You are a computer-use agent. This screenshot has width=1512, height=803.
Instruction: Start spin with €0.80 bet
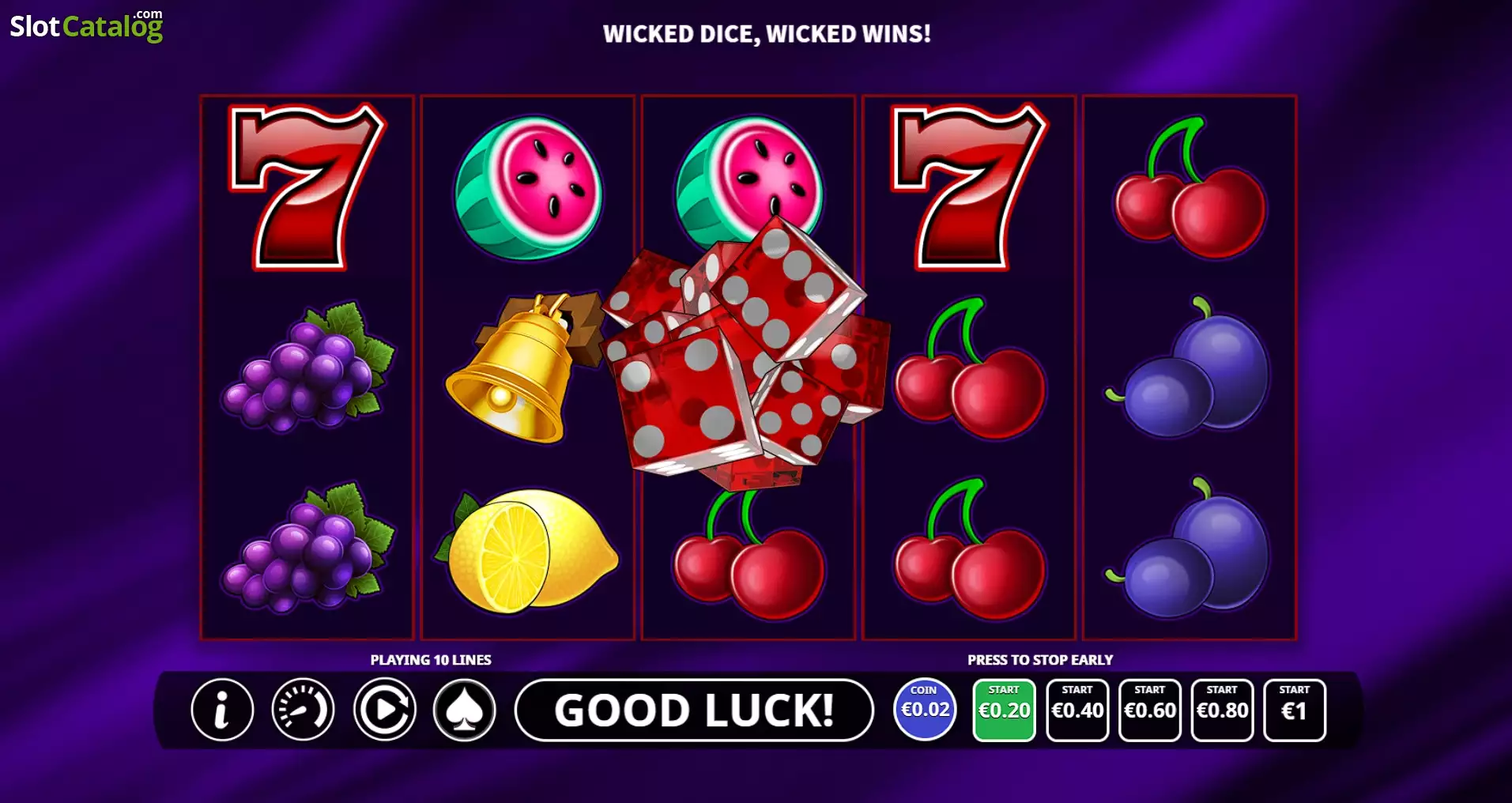[1222, 710]
